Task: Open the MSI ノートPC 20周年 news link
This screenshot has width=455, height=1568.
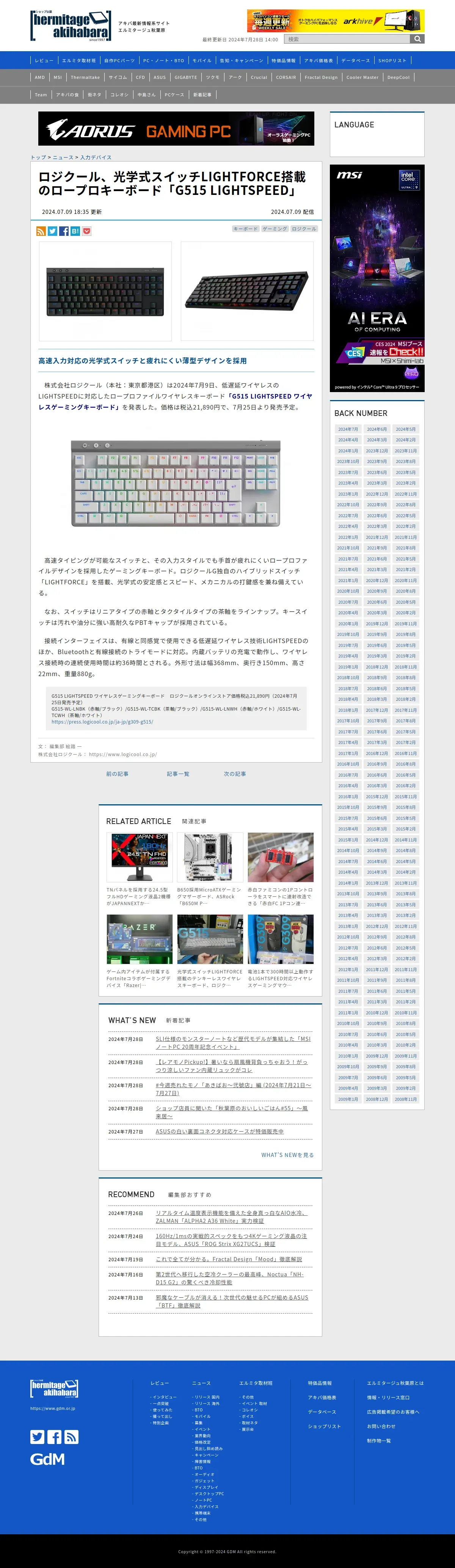Action: (233, 1043)
